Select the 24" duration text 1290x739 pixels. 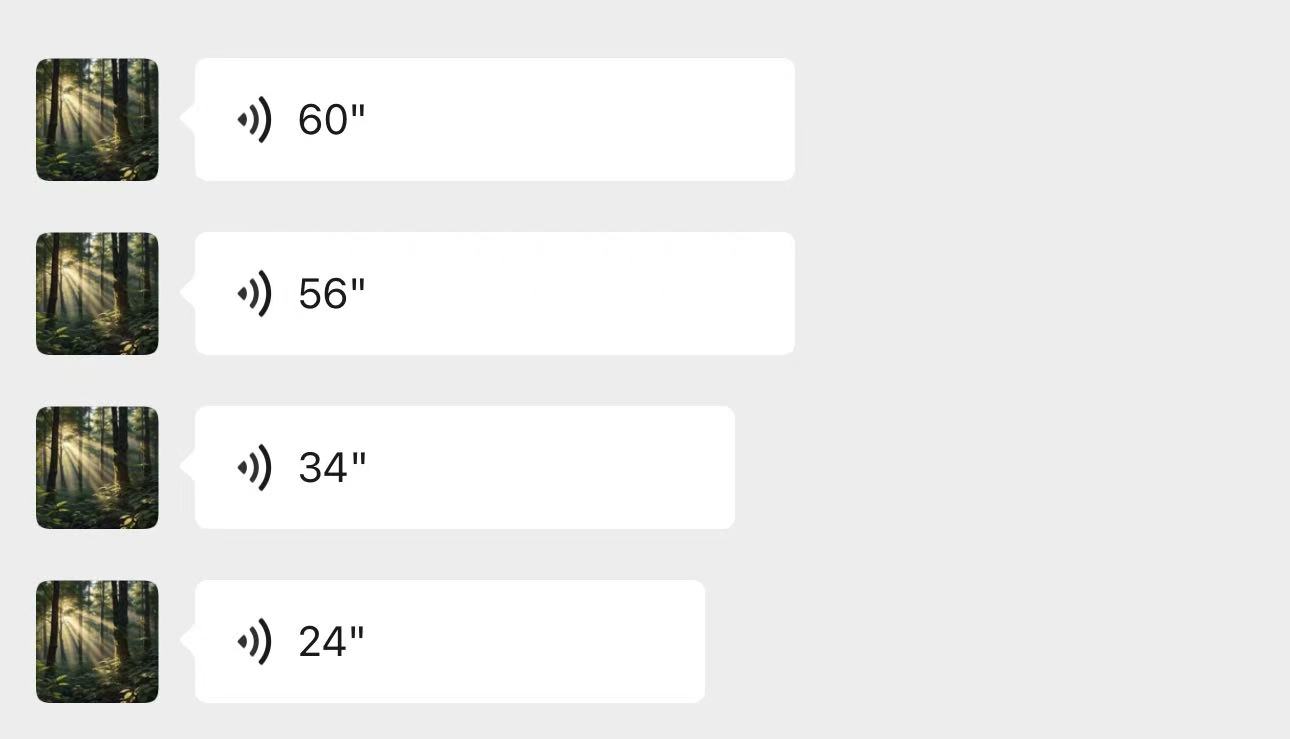tap(332, 642)
